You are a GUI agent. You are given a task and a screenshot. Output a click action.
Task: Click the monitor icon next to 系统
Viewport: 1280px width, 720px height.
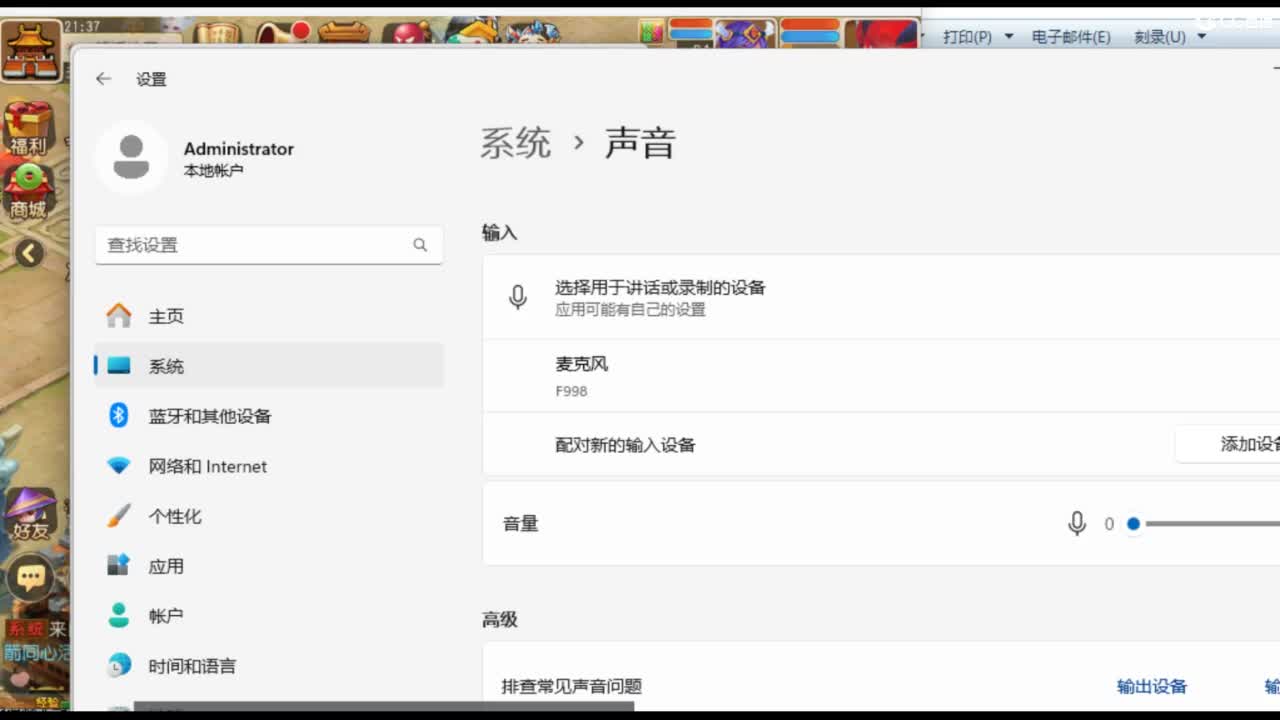[x=119, y=366]
